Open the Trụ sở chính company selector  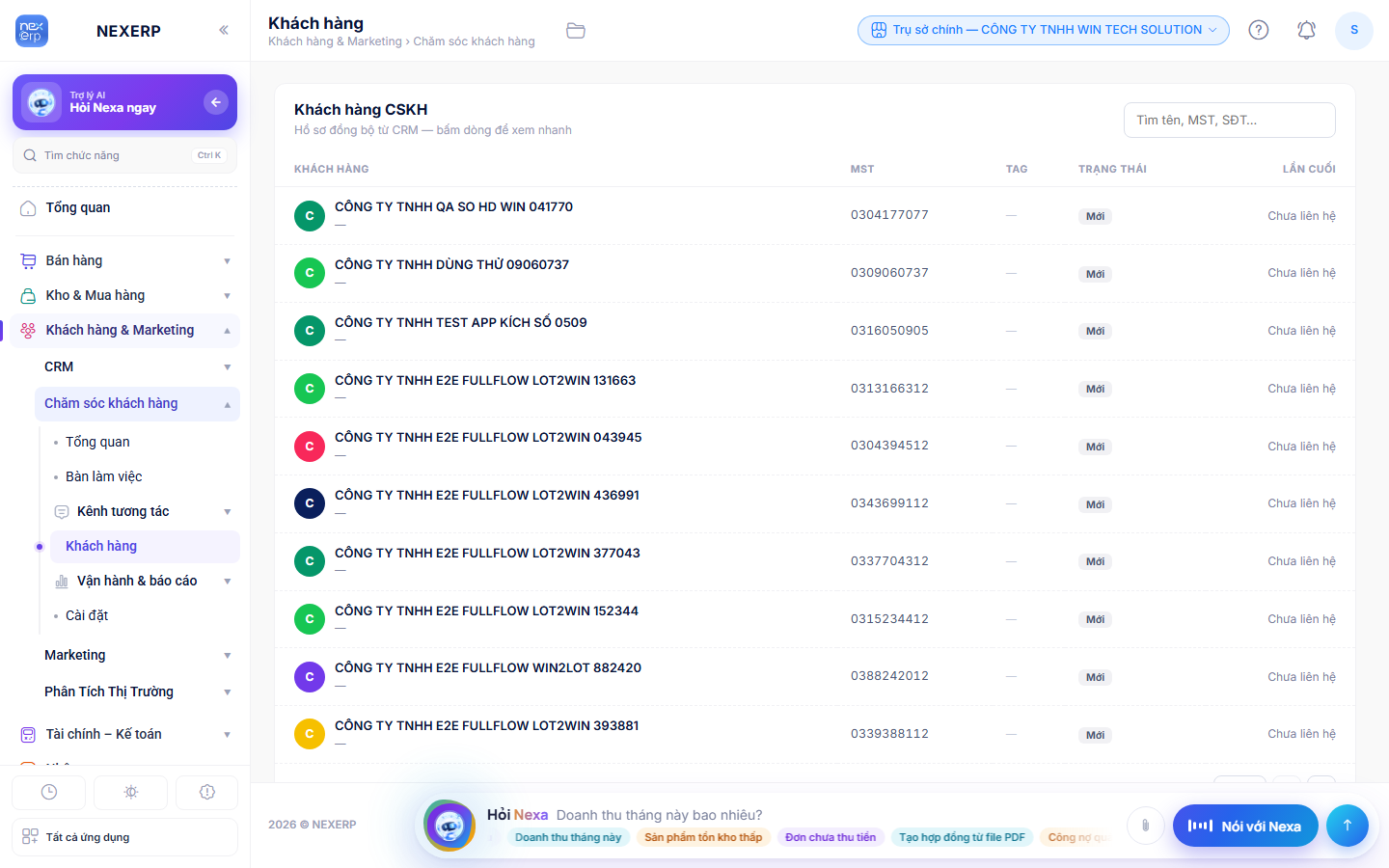pos(1044,30)
